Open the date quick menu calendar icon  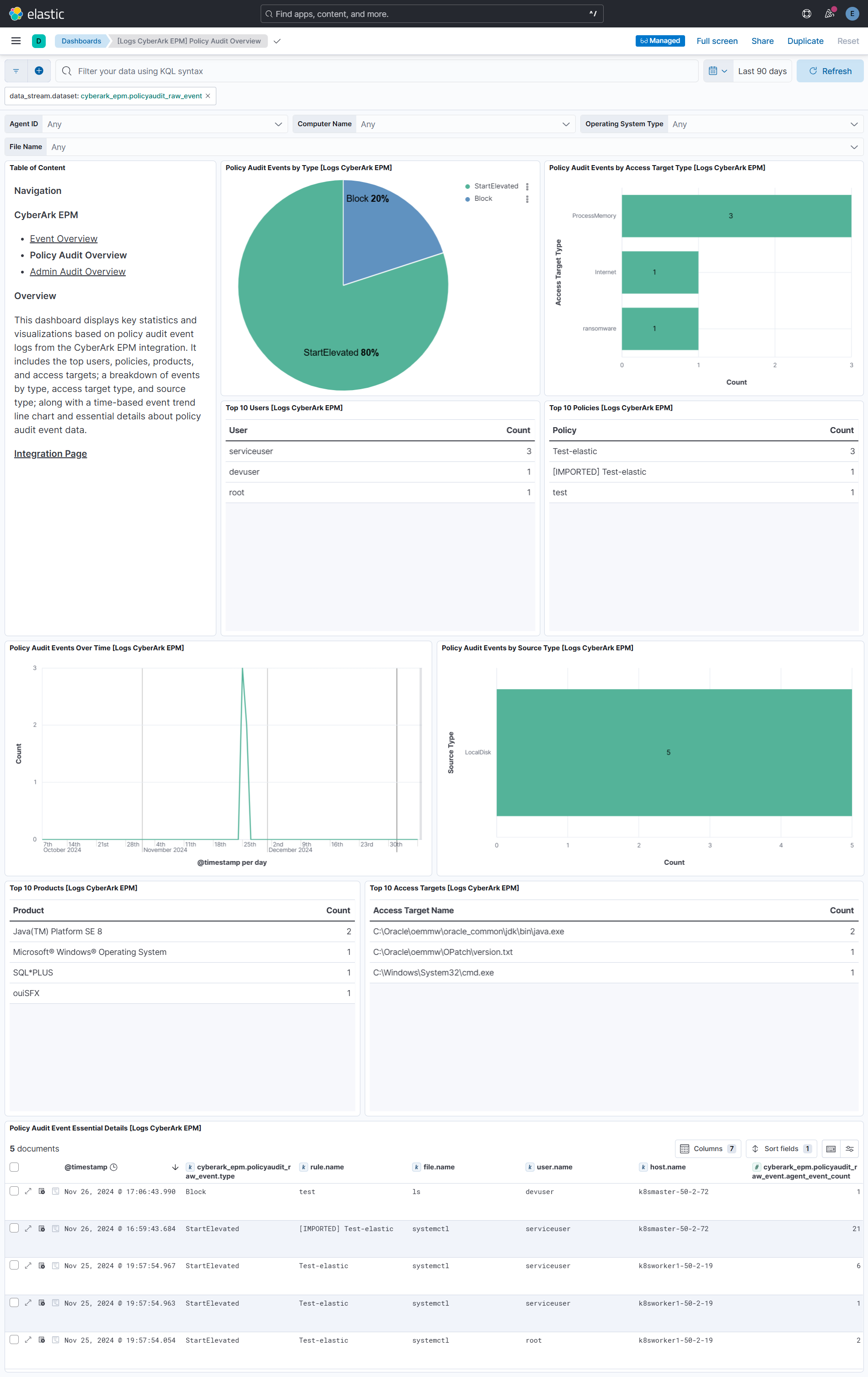click(718, 71)
